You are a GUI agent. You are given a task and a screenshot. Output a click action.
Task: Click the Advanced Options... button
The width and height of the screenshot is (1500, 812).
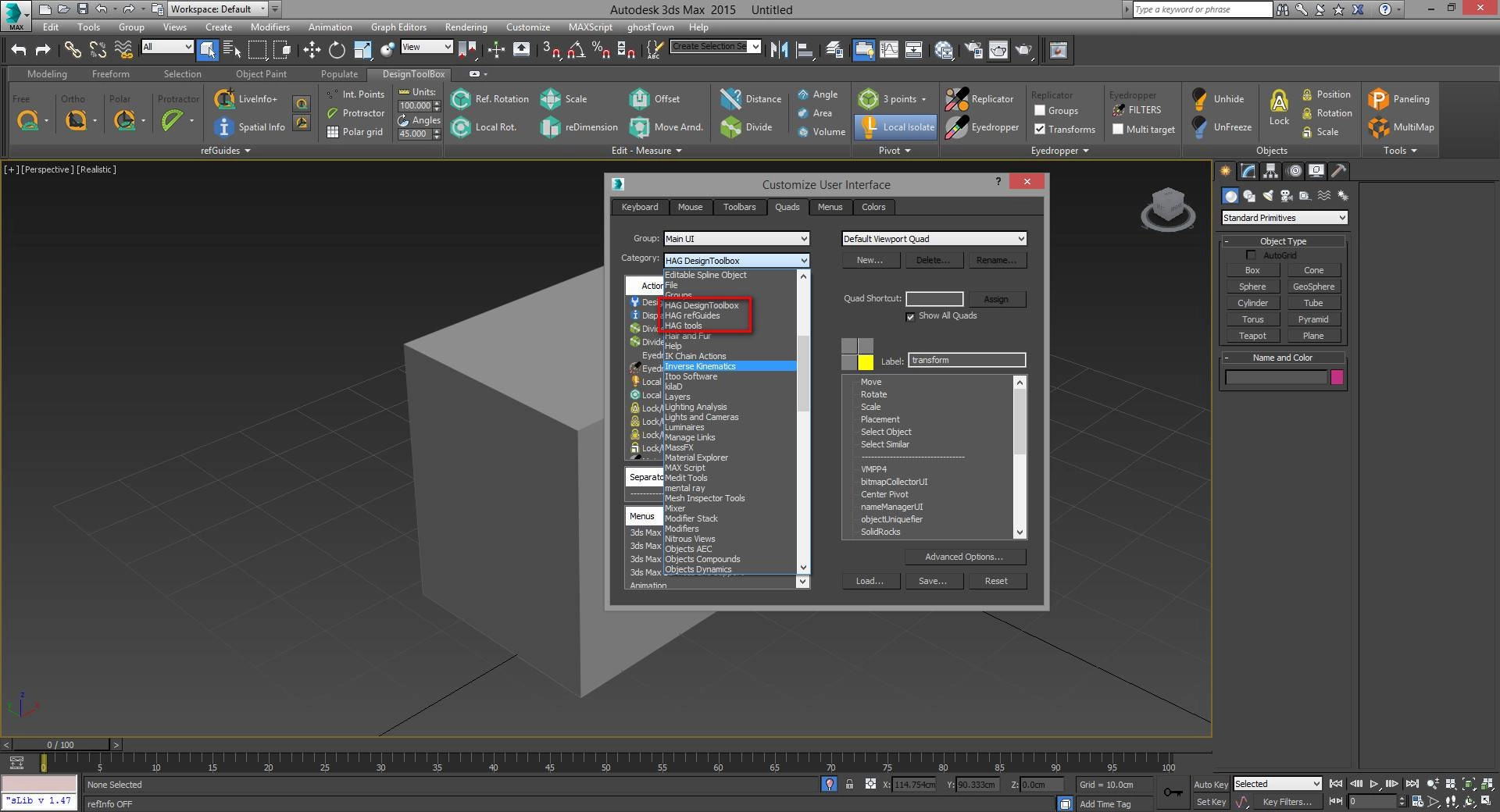(x=964, y=557)
